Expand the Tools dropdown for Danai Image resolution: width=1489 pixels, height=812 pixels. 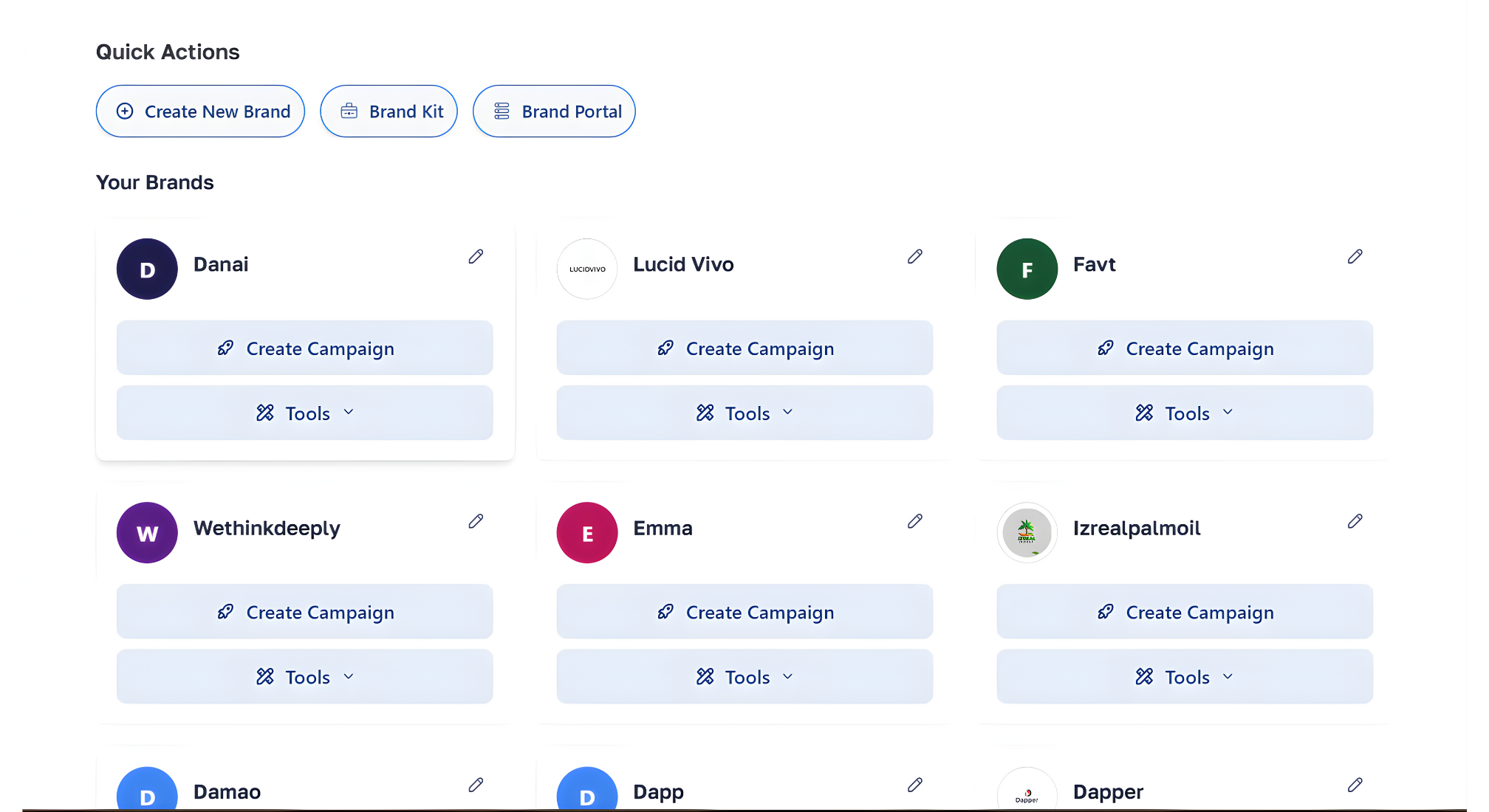[x=304, y=413]
